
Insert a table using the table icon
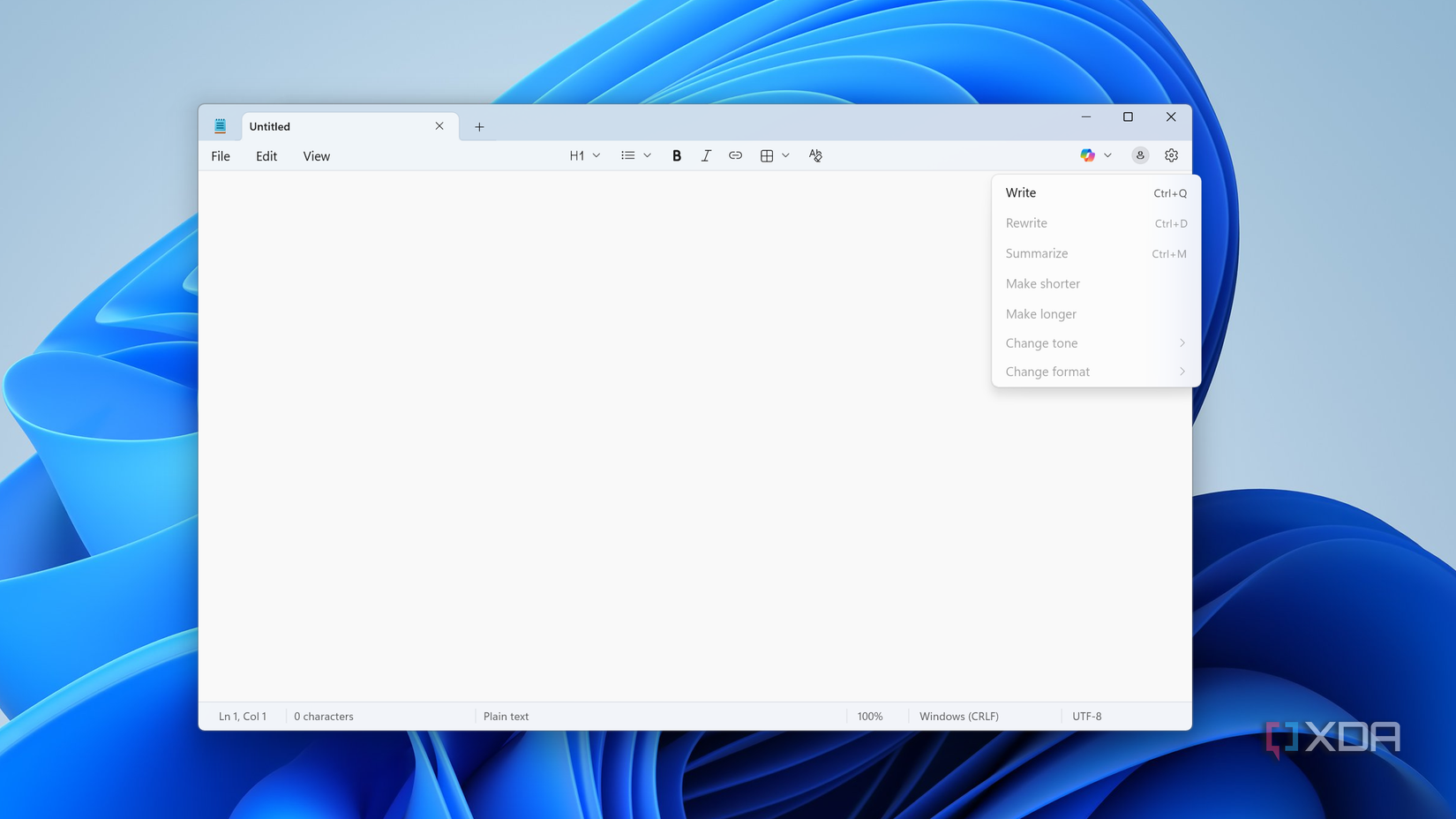tap(766, 155)
